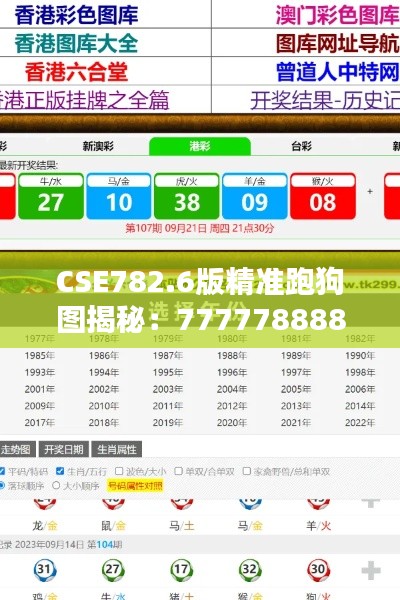Click the 马/土 label
This screenshot has width=400, height=600.
coord(181,526)
